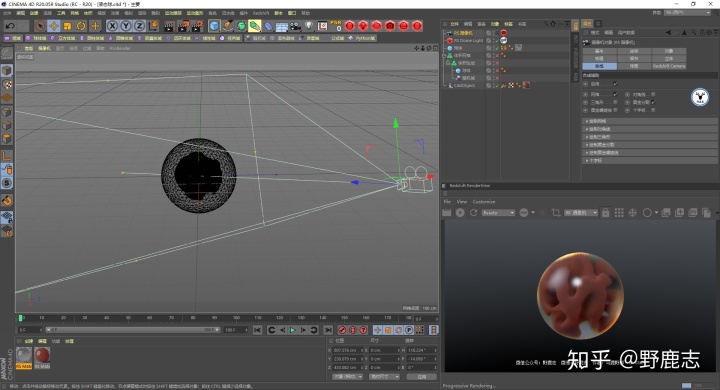The height and width of the screenshot is (390, 720).
Task: Click the crop region icon in RenderView
Action: point(556,213)
